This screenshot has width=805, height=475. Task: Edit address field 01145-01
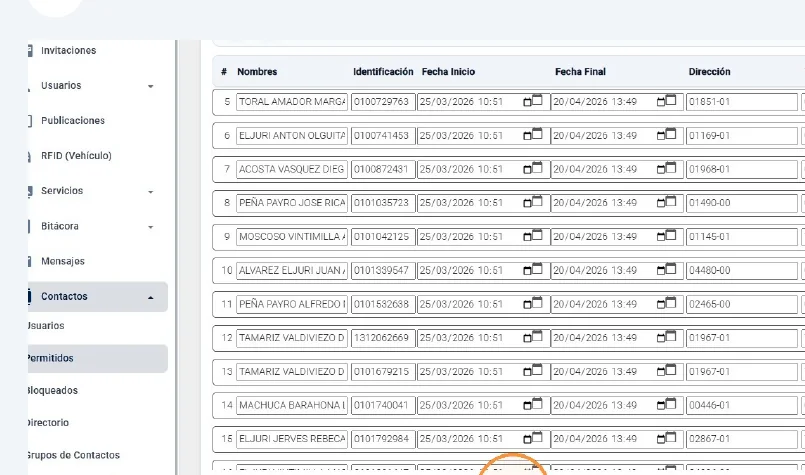point(742,237)
